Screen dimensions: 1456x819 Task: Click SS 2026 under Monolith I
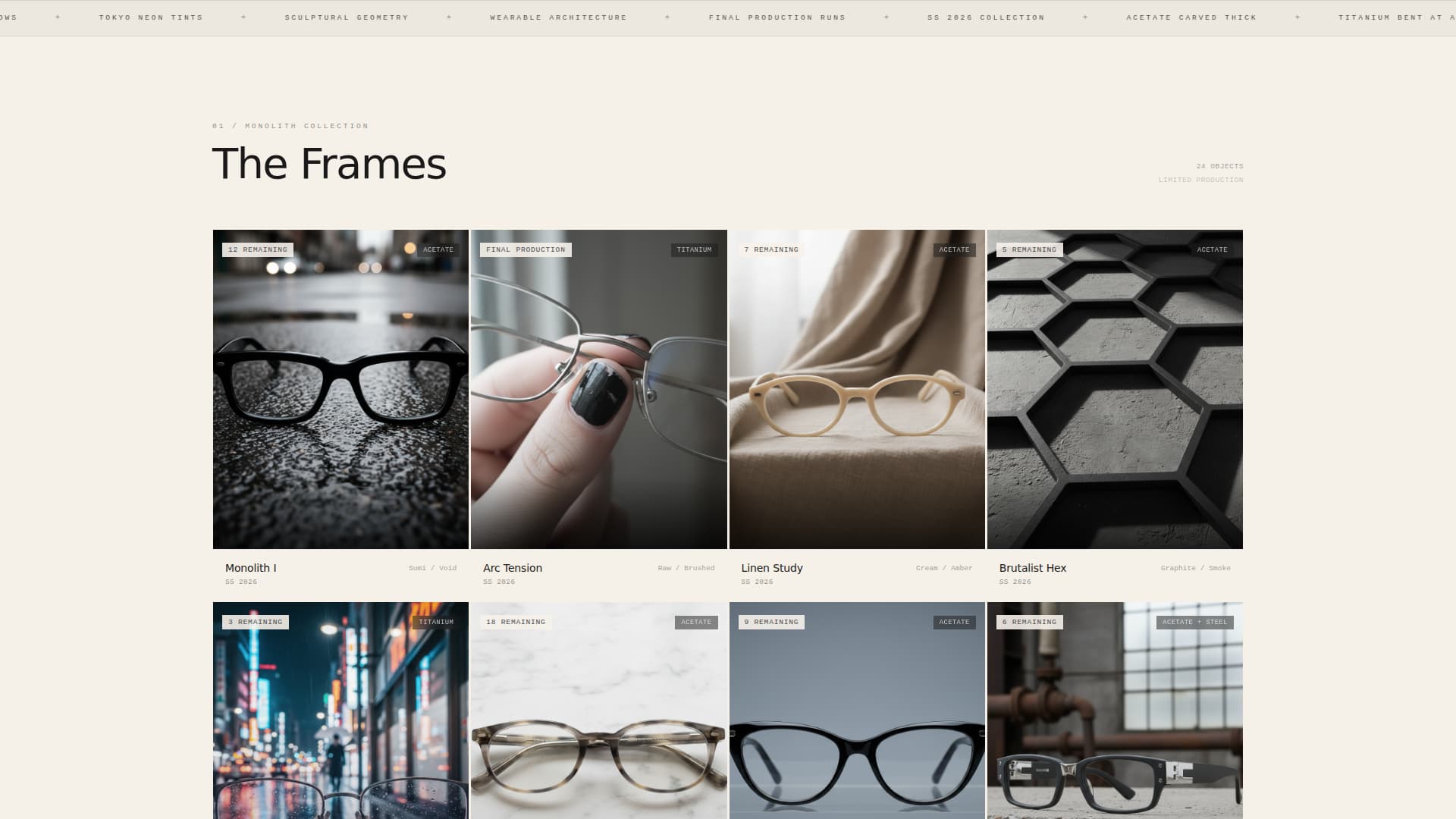coord(241,582)
